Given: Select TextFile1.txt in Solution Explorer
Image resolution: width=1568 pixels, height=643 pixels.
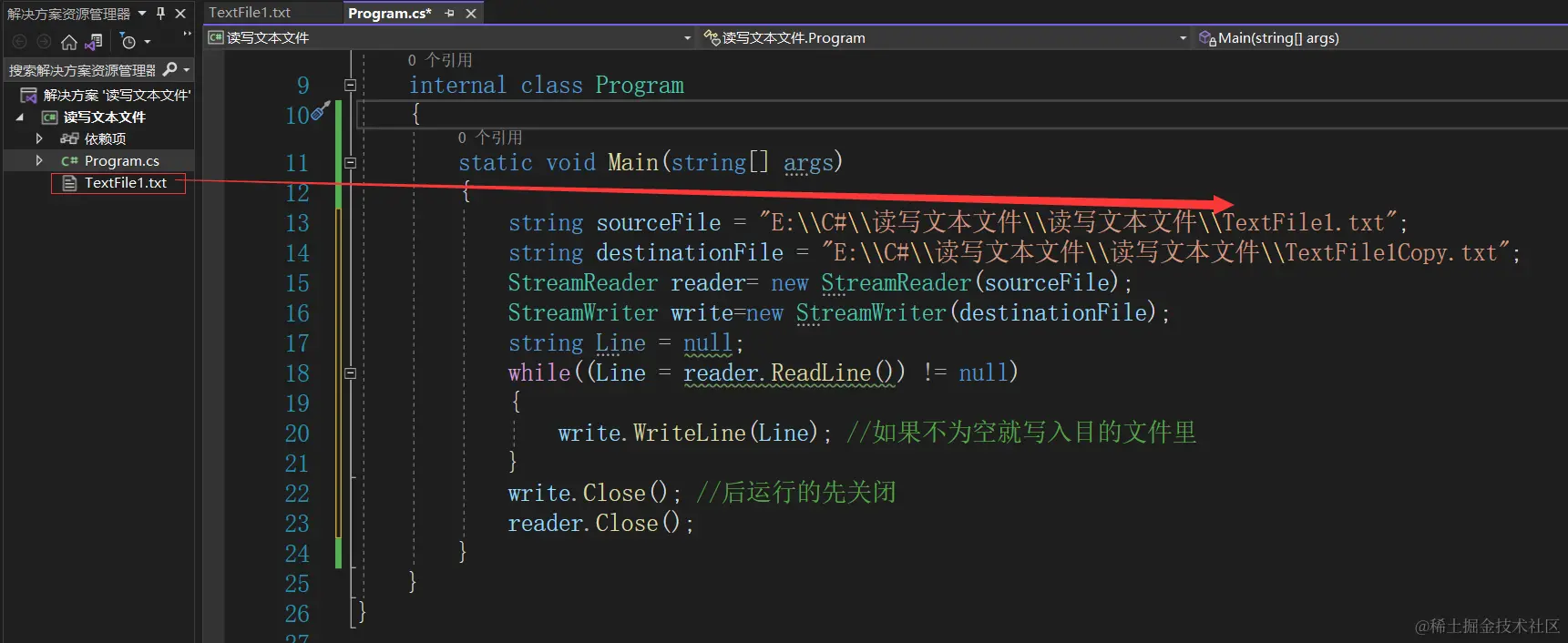Looking at the screenshot, I should [126, 182].
